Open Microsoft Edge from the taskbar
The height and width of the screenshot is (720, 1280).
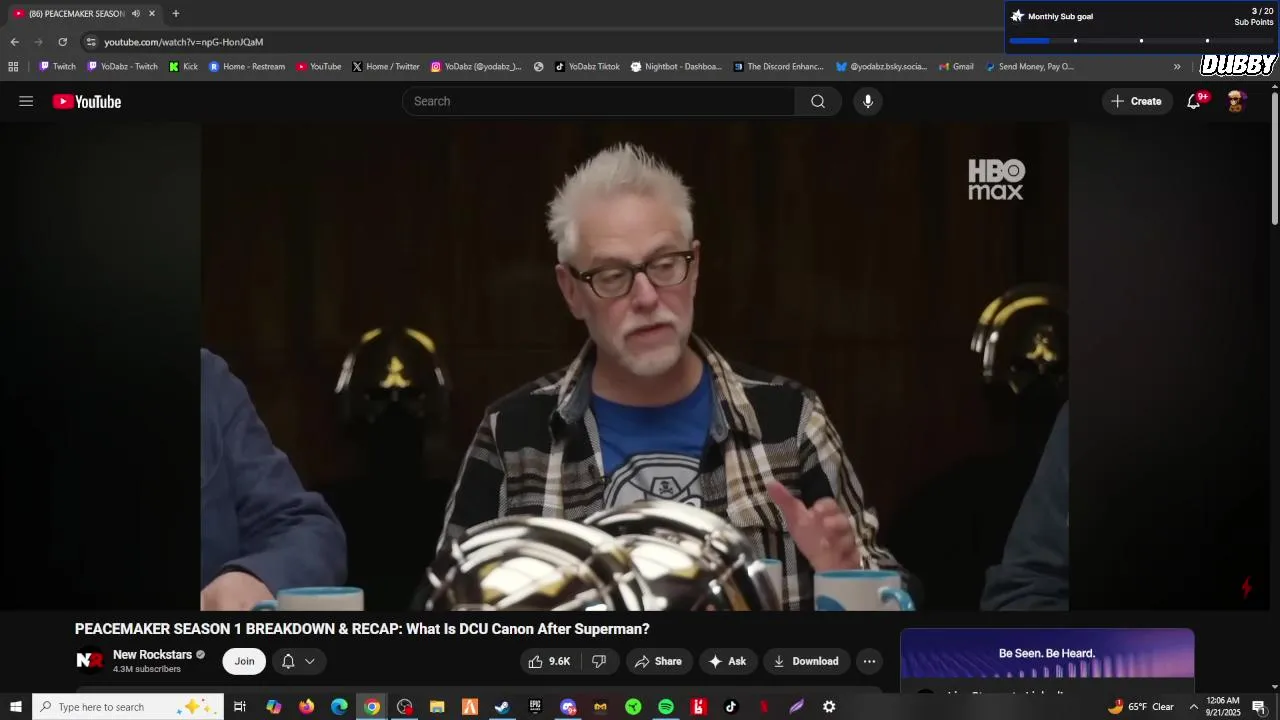(x=339, y=707)
